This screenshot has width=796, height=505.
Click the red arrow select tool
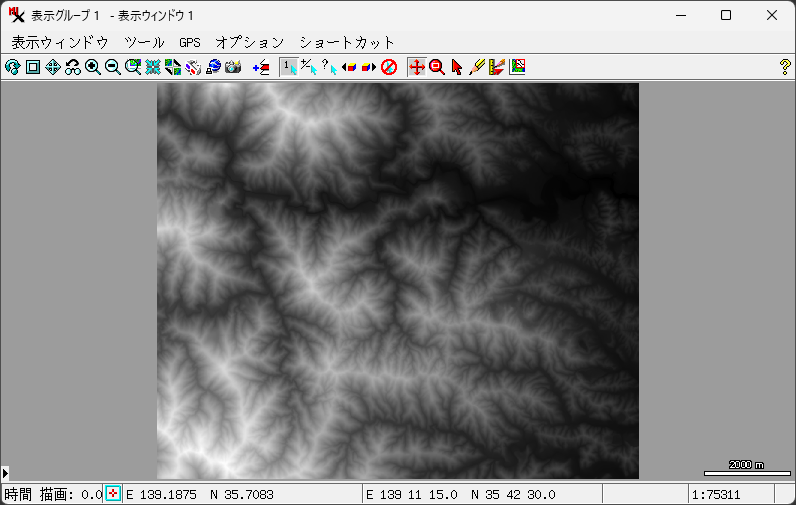[x=457, y=67]
